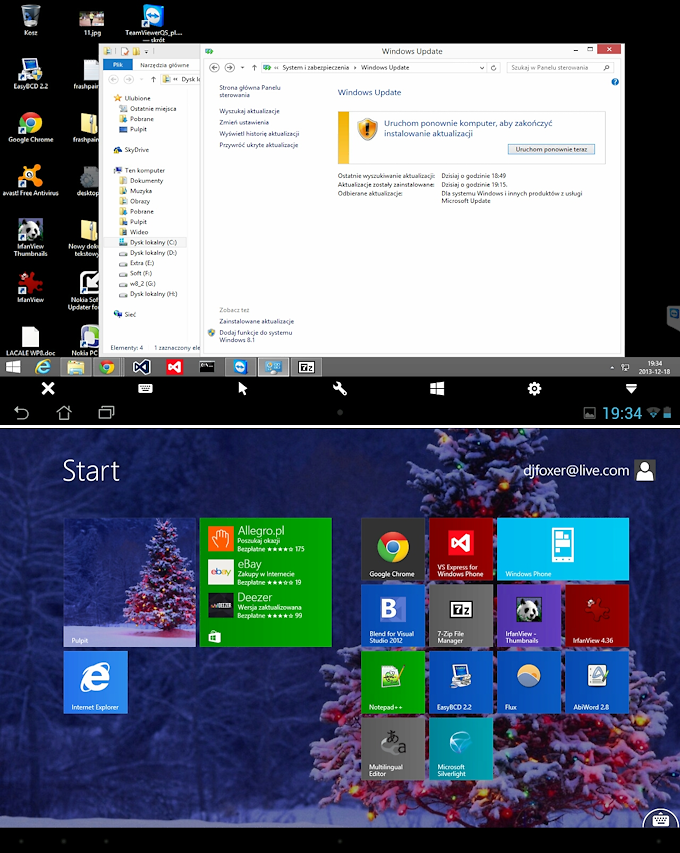Screen dimensions: 680x853
Task: Close the remote session with the X icon
Action: pos(48,388)
